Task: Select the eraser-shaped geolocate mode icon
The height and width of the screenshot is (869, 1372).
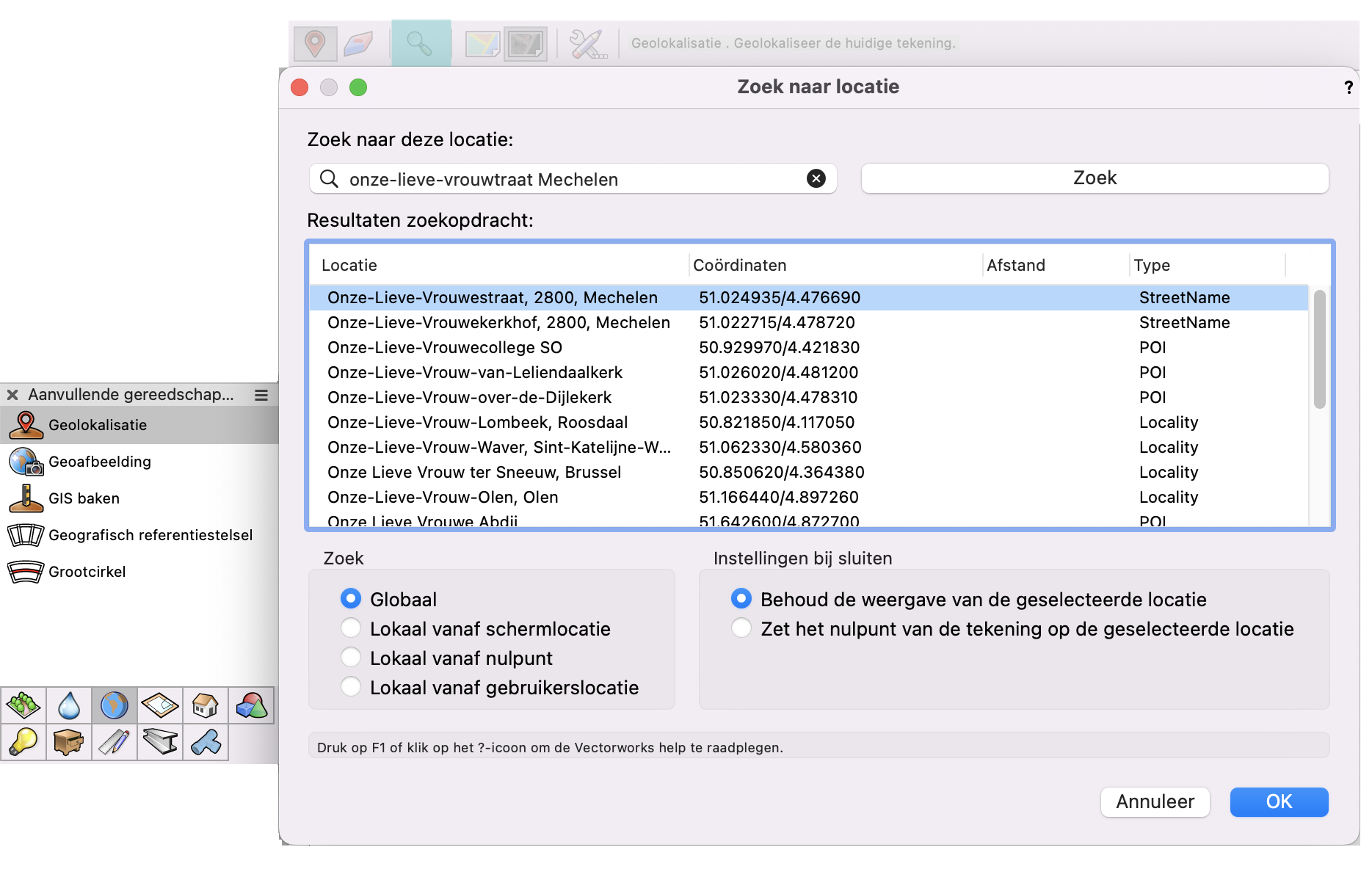Action: pyautogui.click(x=358, y=44)
